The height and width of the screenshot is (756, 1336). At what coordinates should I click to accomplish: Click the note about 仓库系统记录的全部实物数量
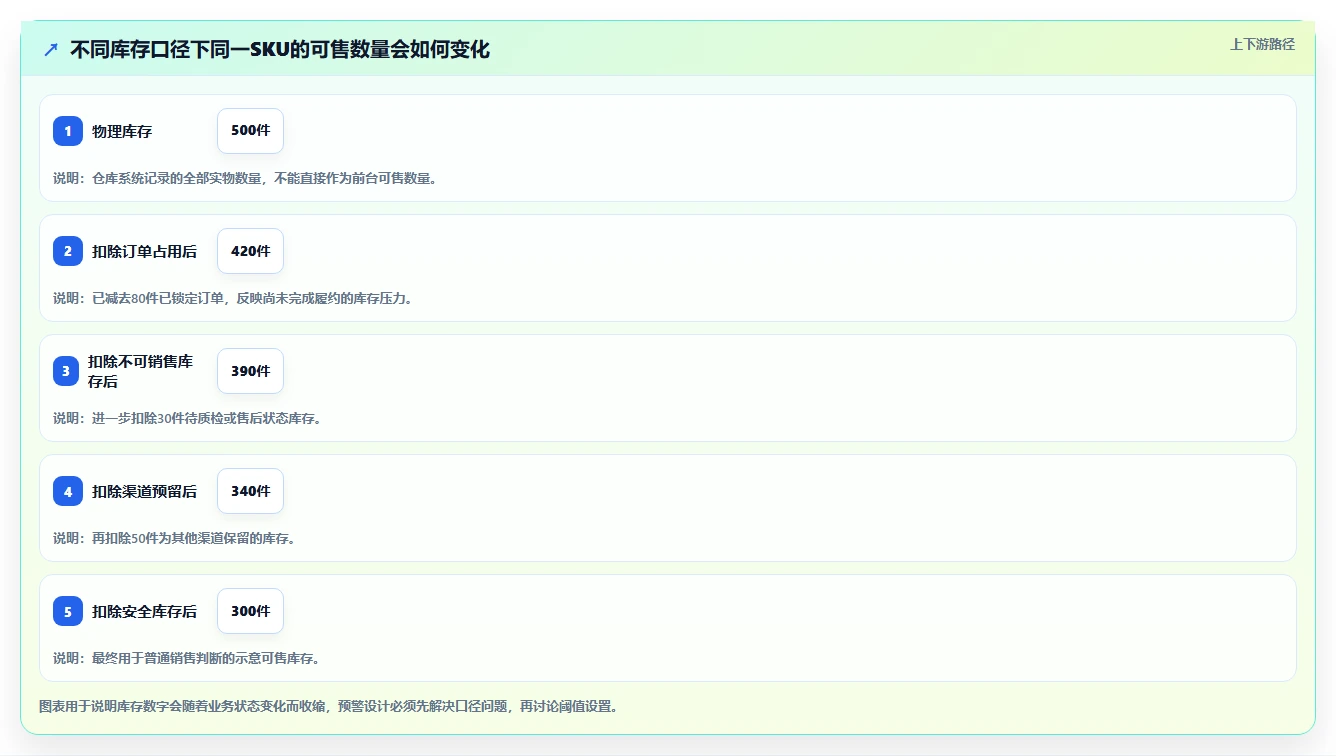click(245, 178)
